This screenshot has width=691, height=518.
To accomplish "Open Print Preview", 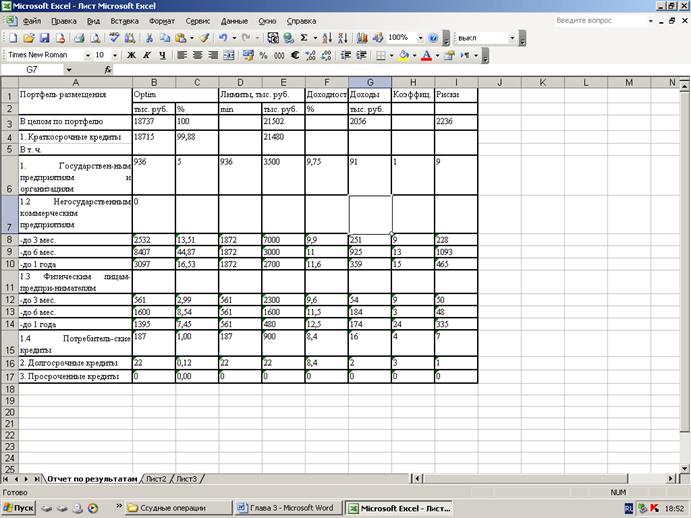I will pos(95,38).
